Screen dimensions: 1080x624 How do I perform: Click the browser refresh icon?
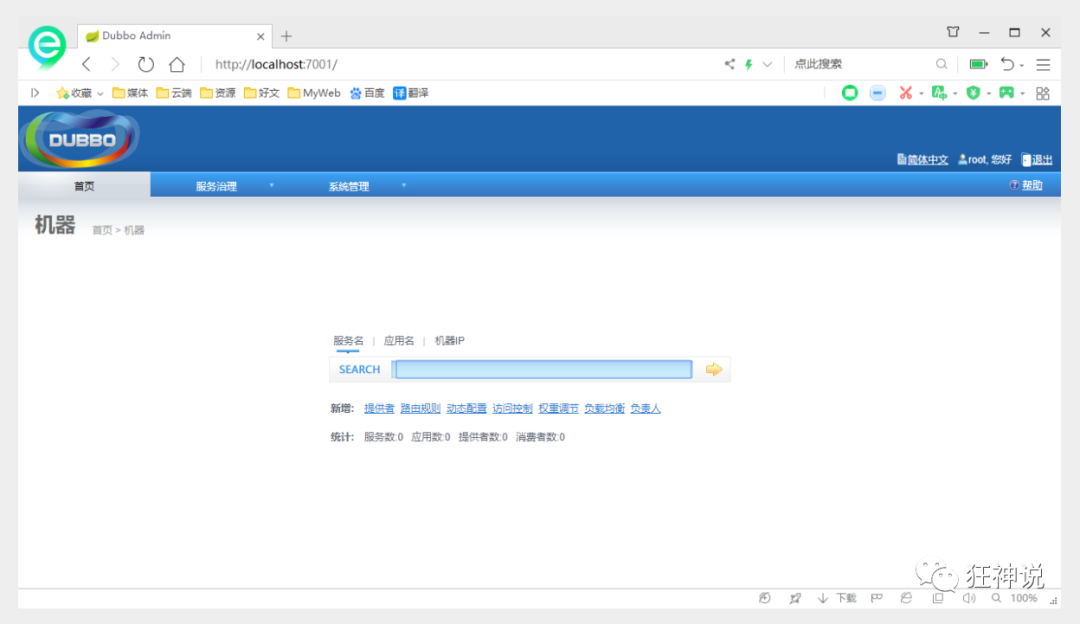pyautogui.click(x=145, y=65)
